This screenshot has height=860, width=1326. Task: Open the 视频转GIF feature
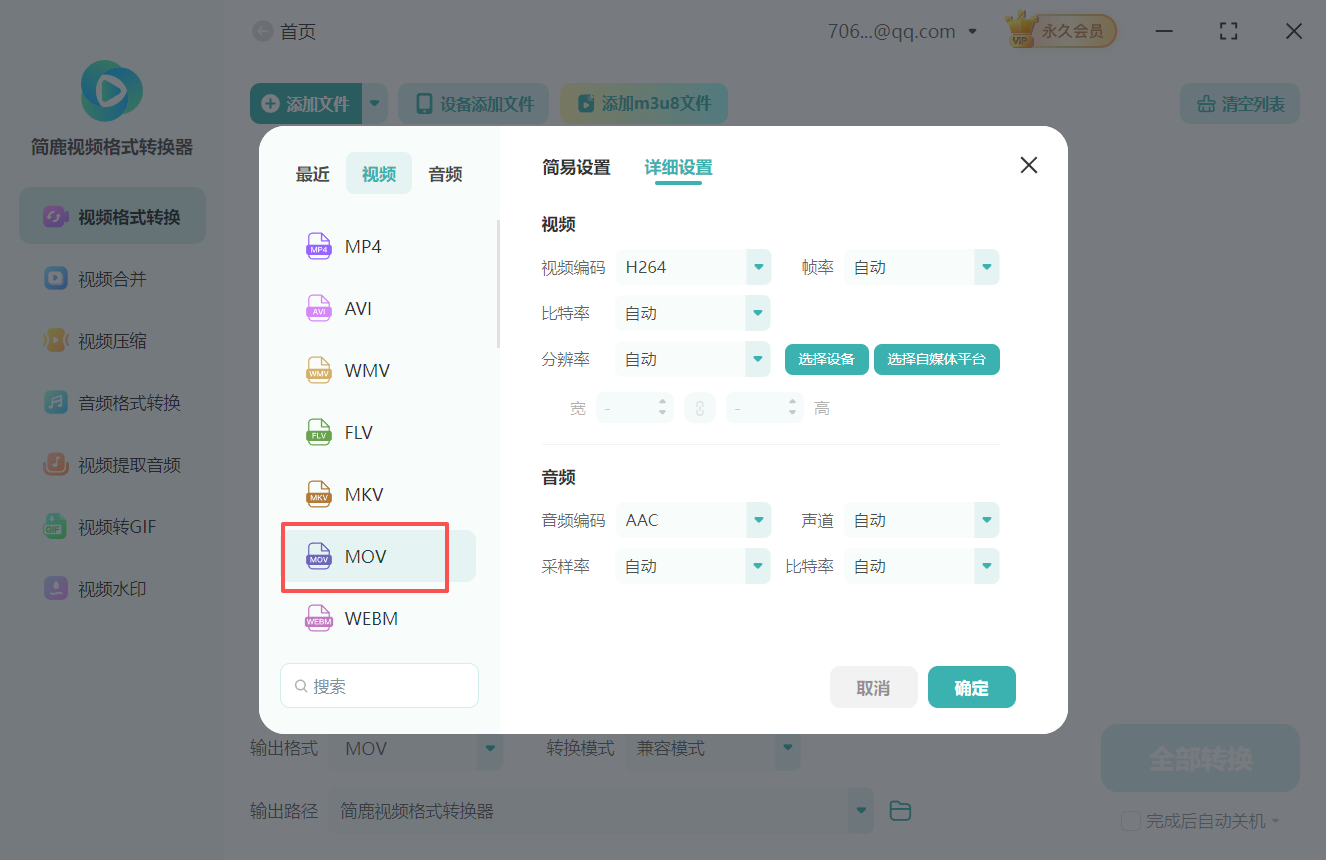(x=111, y=526)
